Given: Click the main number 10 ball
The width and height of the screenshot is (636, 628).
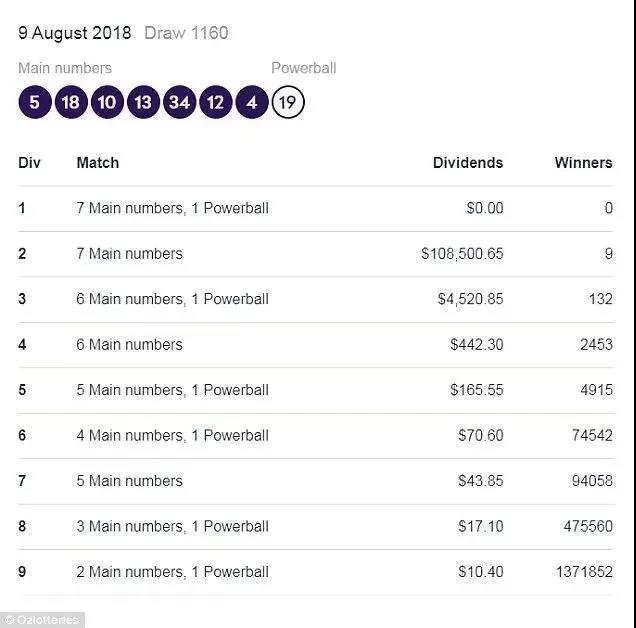Looking at the screenshot, I should point(107,102).
